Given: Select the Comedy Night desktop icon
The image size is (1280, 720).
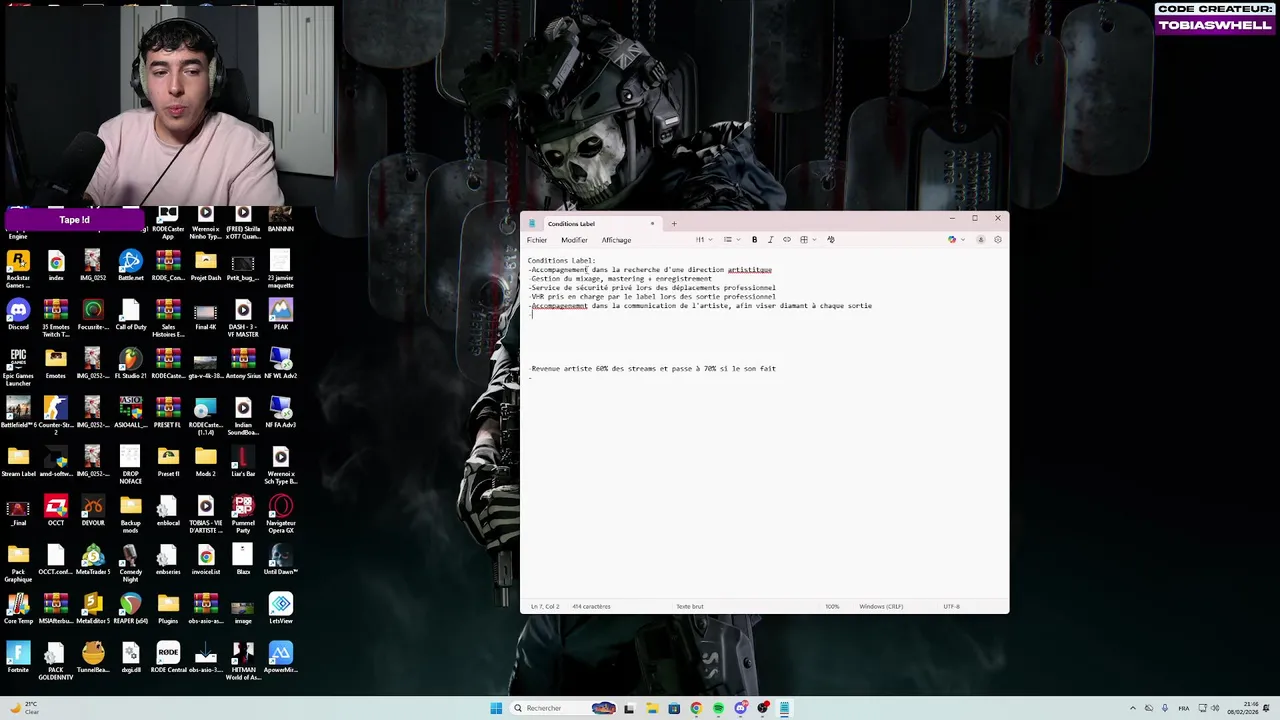Looking at the screenshot, I should coord(131,563).
